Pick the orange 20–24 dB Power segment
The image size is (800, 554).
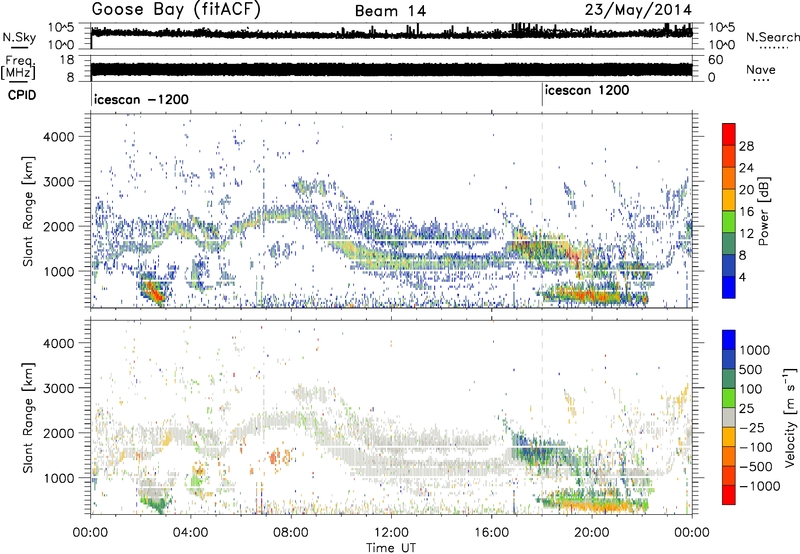coord(729,178)
